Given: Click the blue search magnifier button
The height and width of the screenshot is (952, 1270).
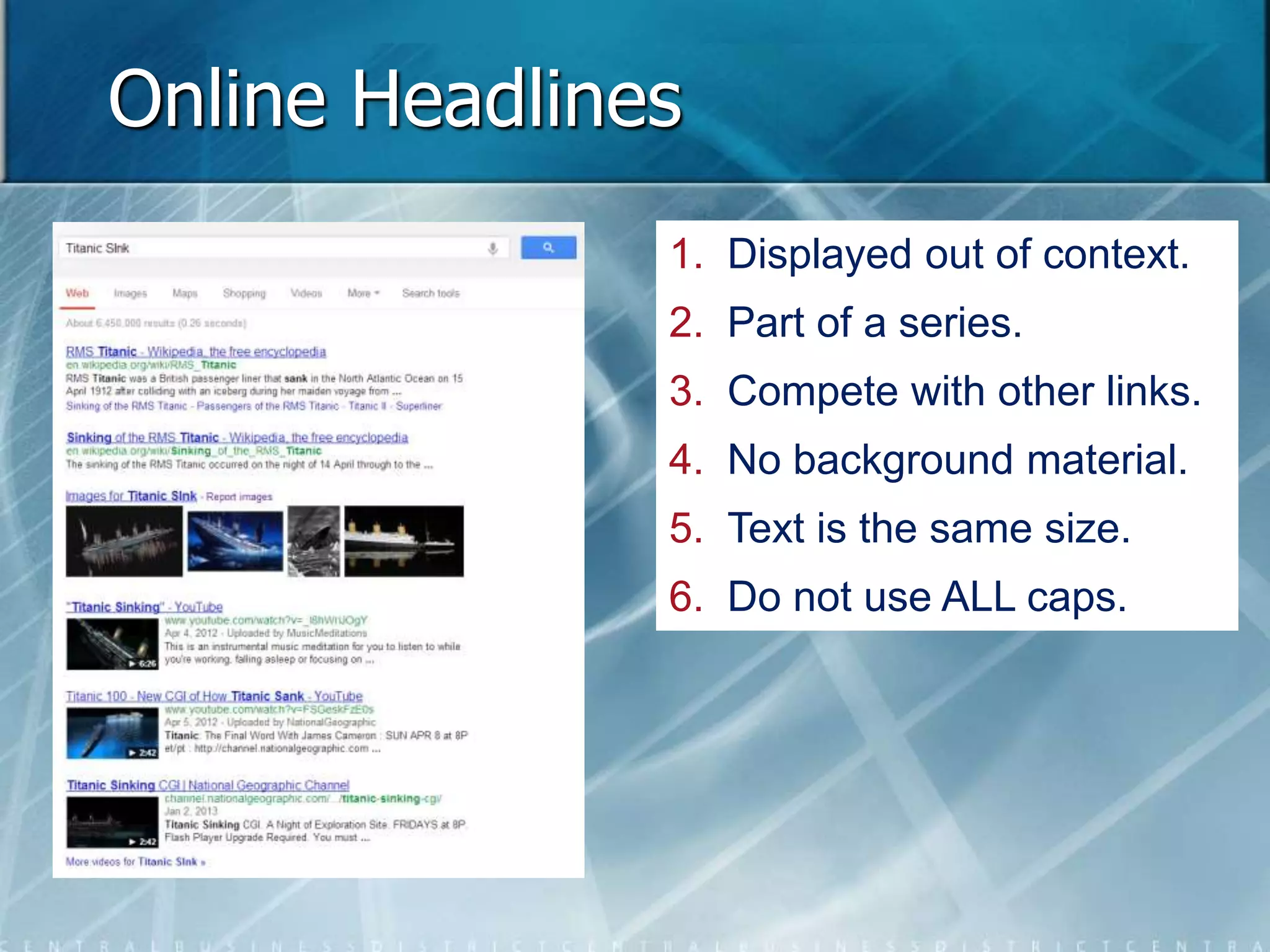Looking at the screenshot, I should [x=548, y=247].
